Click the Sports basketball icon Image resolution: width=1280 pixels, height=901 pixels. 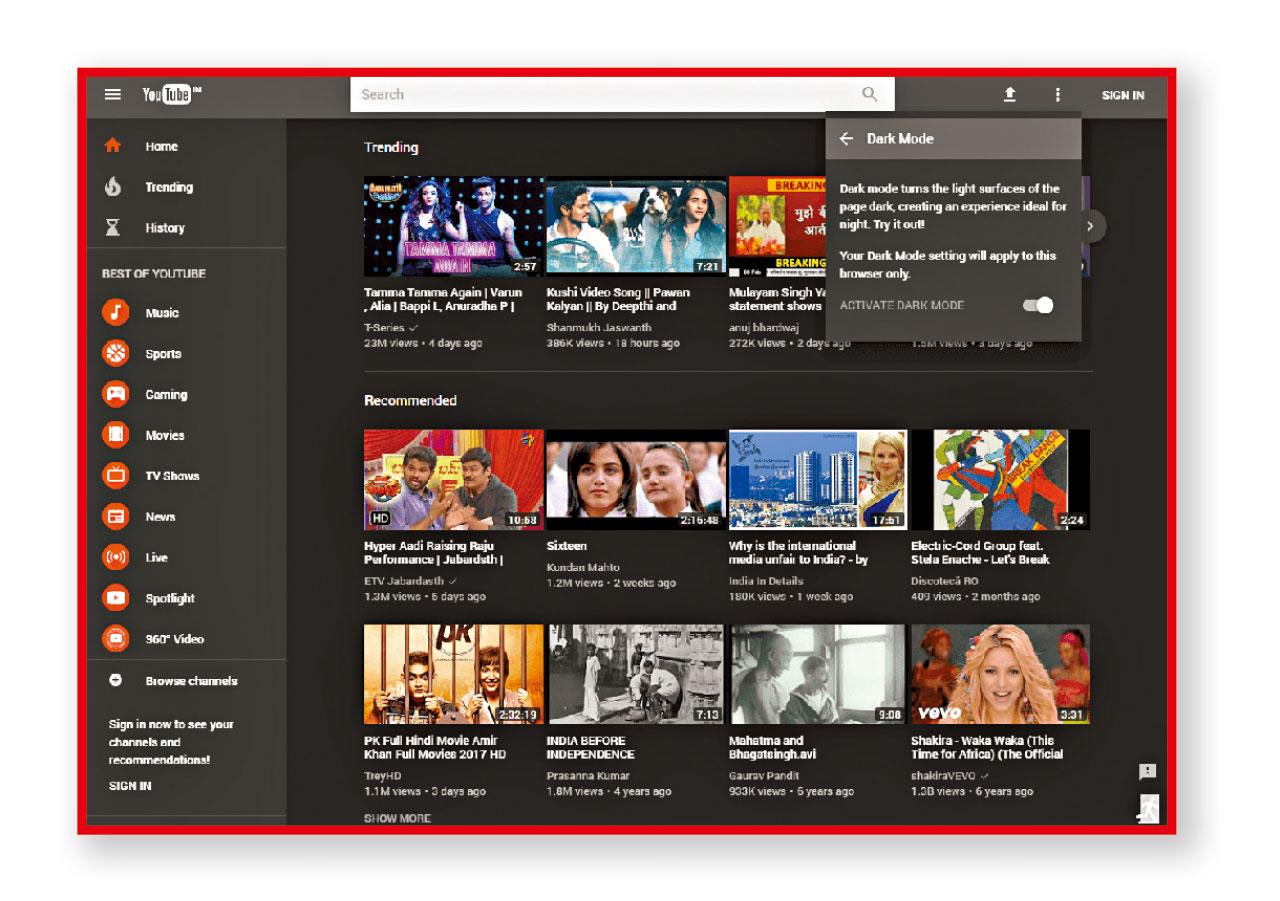pos(116,354)
